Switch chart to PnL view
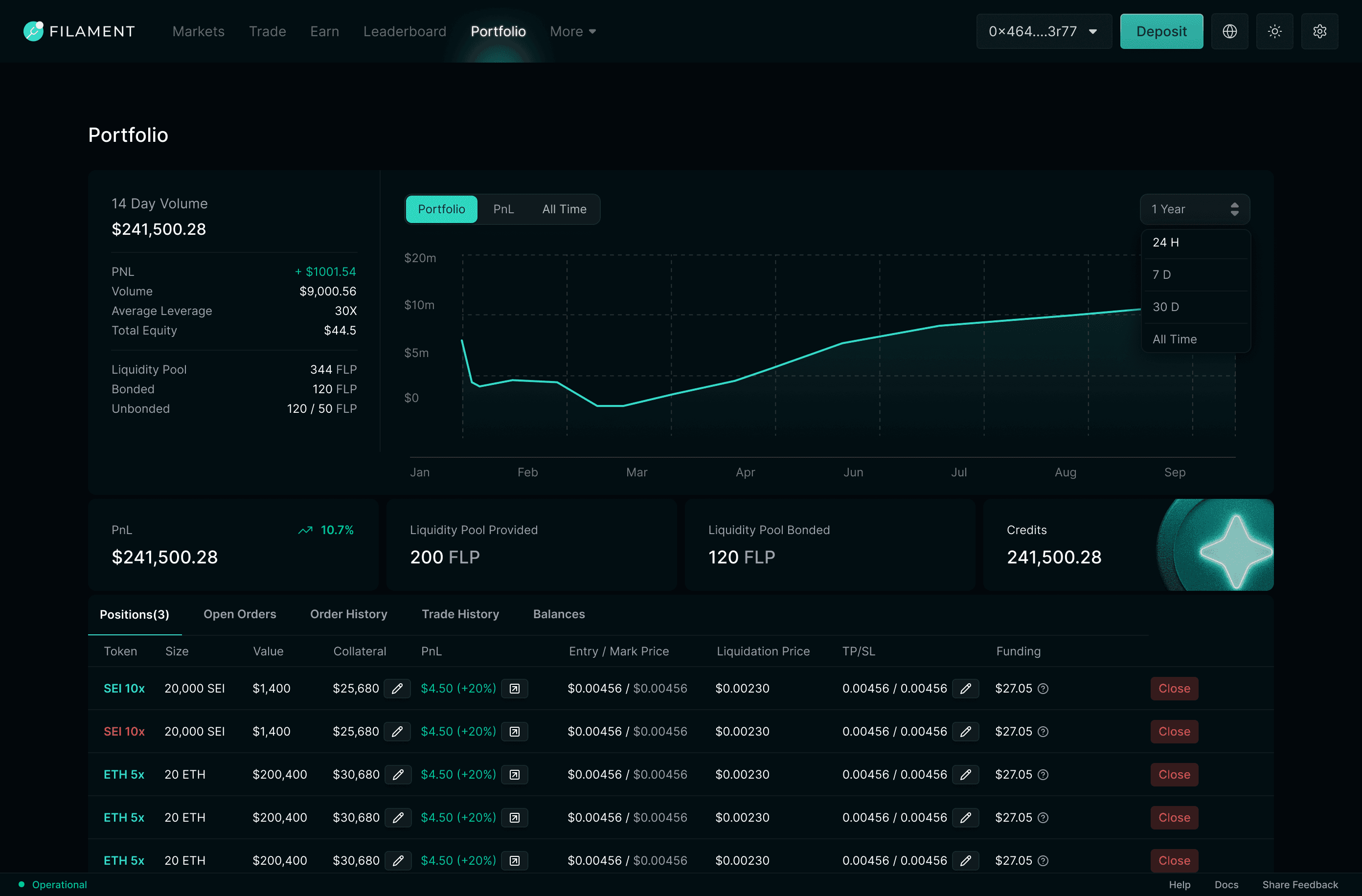Screen dimensions: 1362x896 point(503,209)
